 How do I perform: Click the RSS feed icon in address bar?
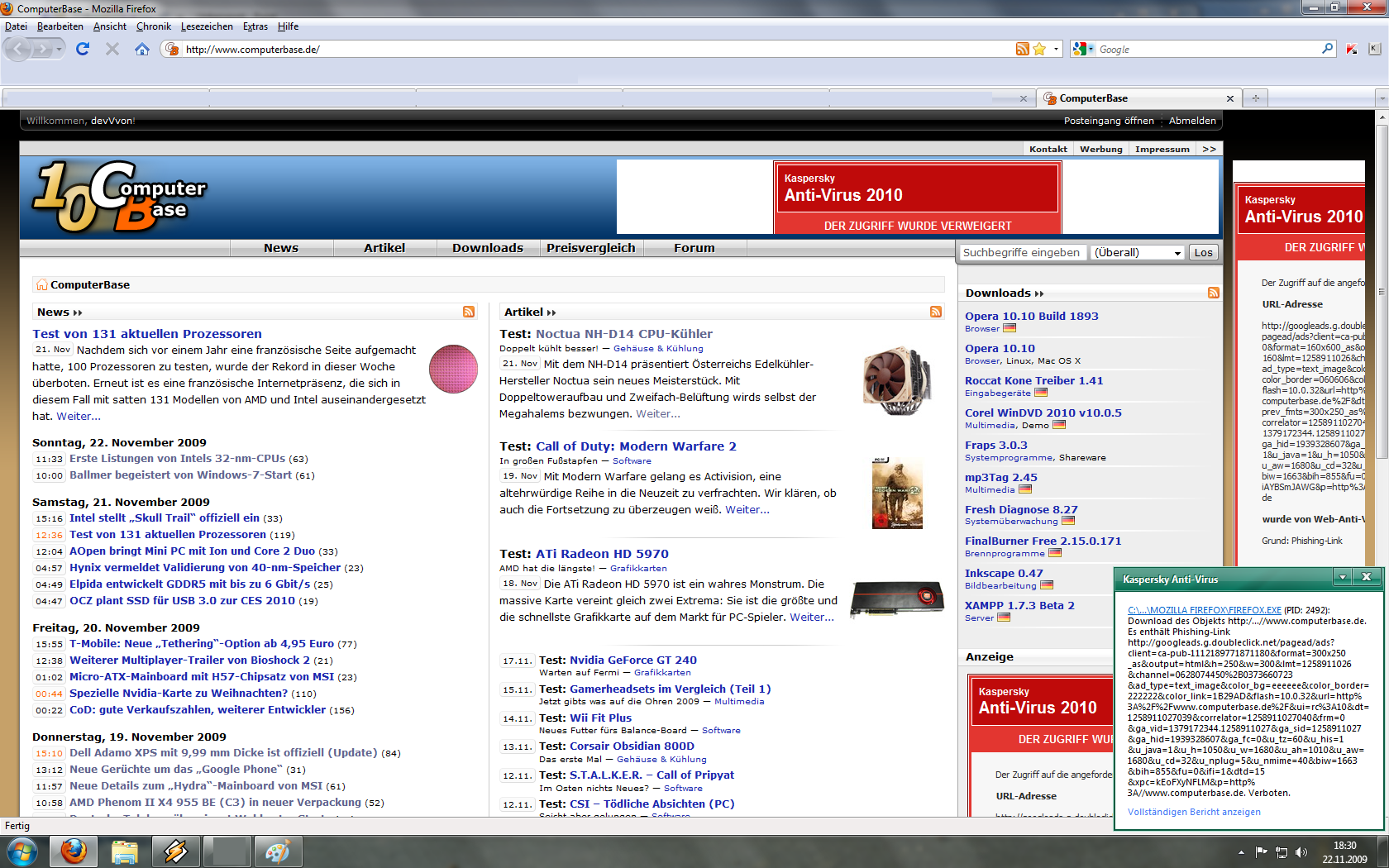[1023, 49]
